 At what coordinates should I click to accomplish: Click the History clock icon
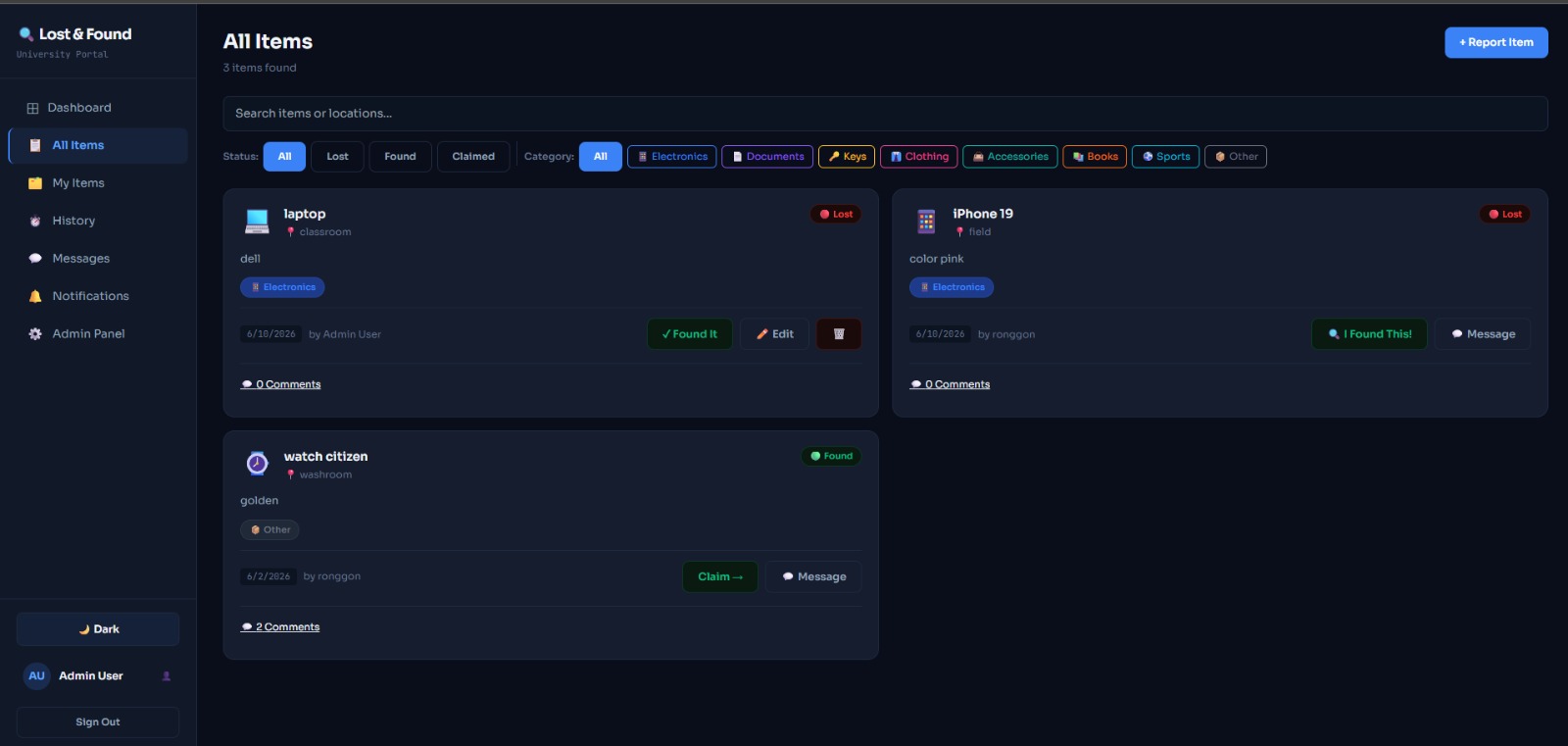tap(35, 221)
